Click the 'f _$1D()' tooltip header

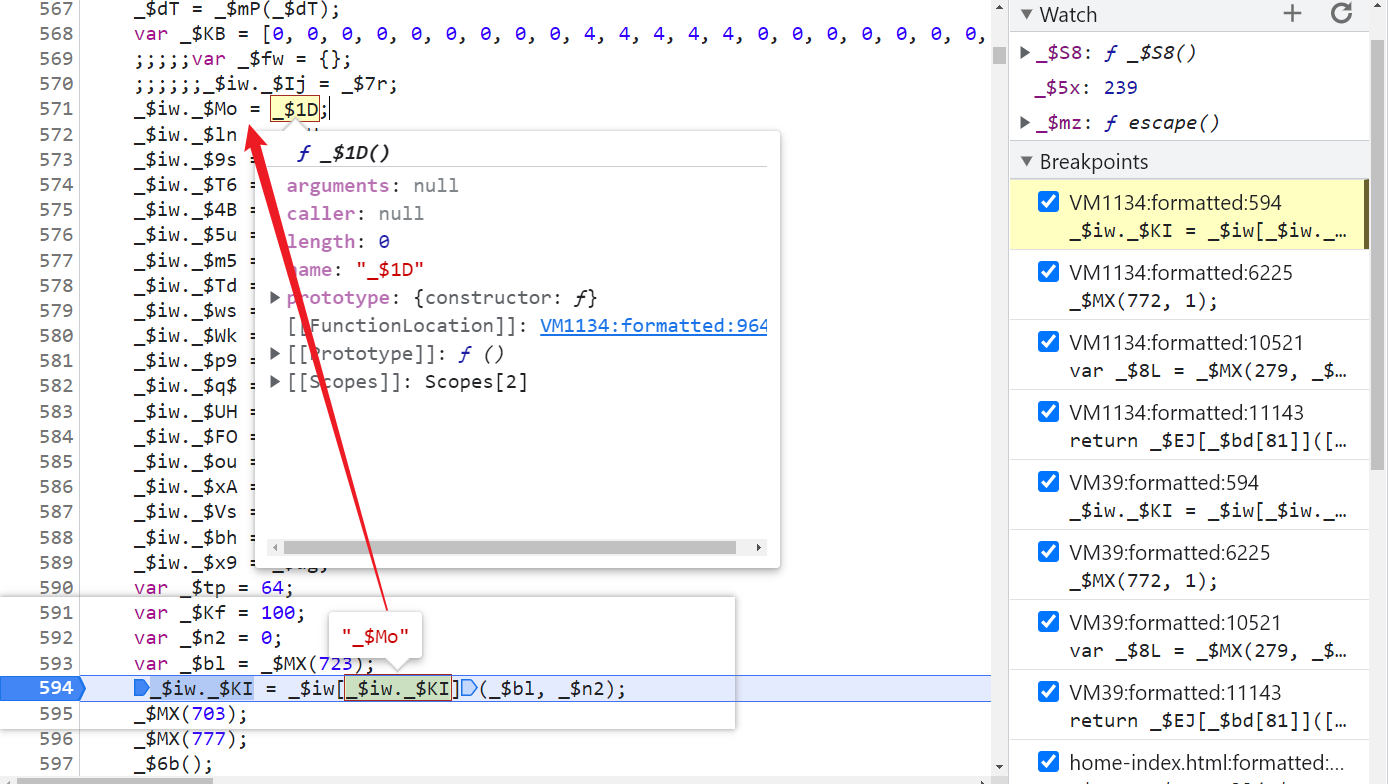pos(344,153)
